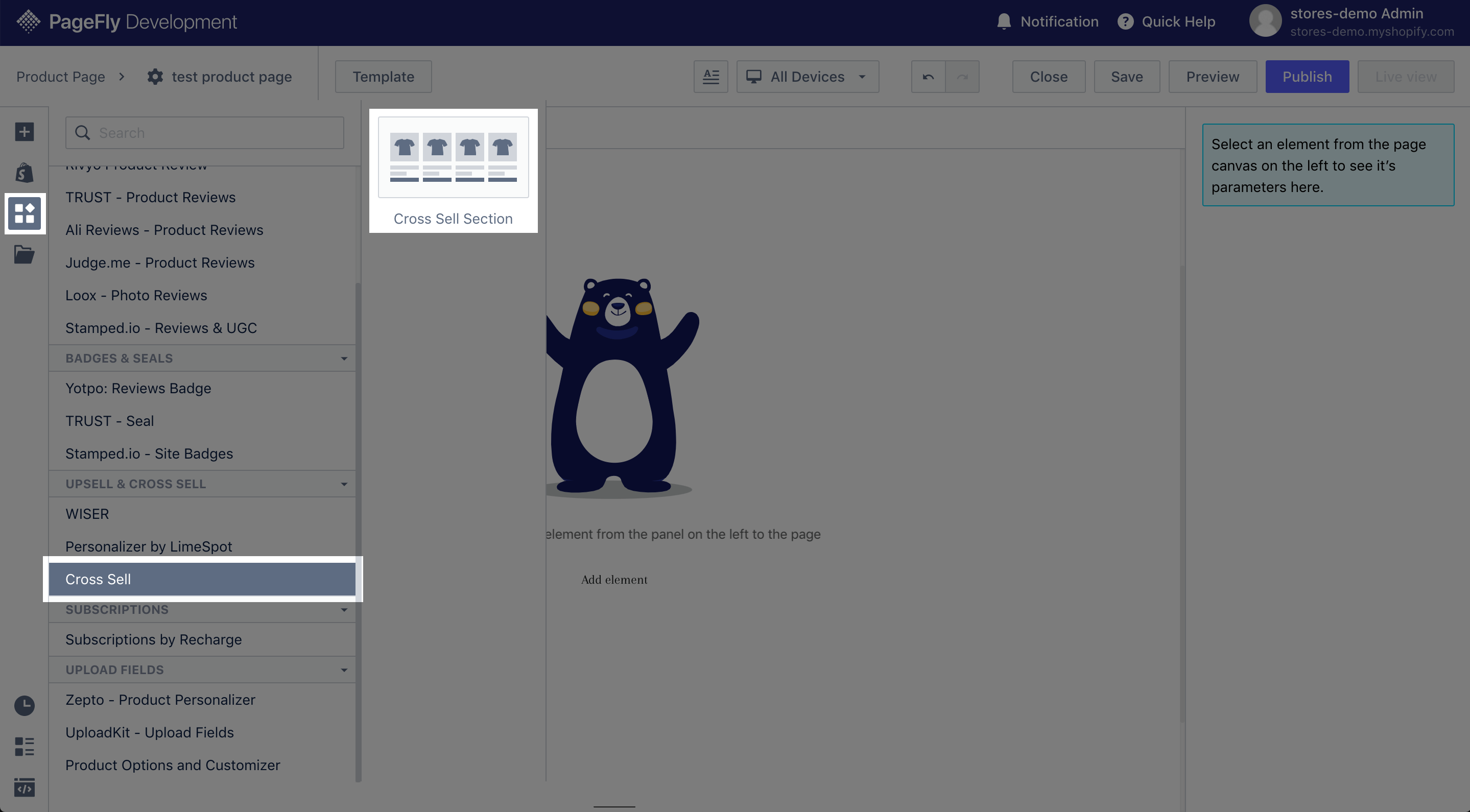Select the third-party elements icon in sidebar
This screenshot has width=1470, height=812.
25,213
